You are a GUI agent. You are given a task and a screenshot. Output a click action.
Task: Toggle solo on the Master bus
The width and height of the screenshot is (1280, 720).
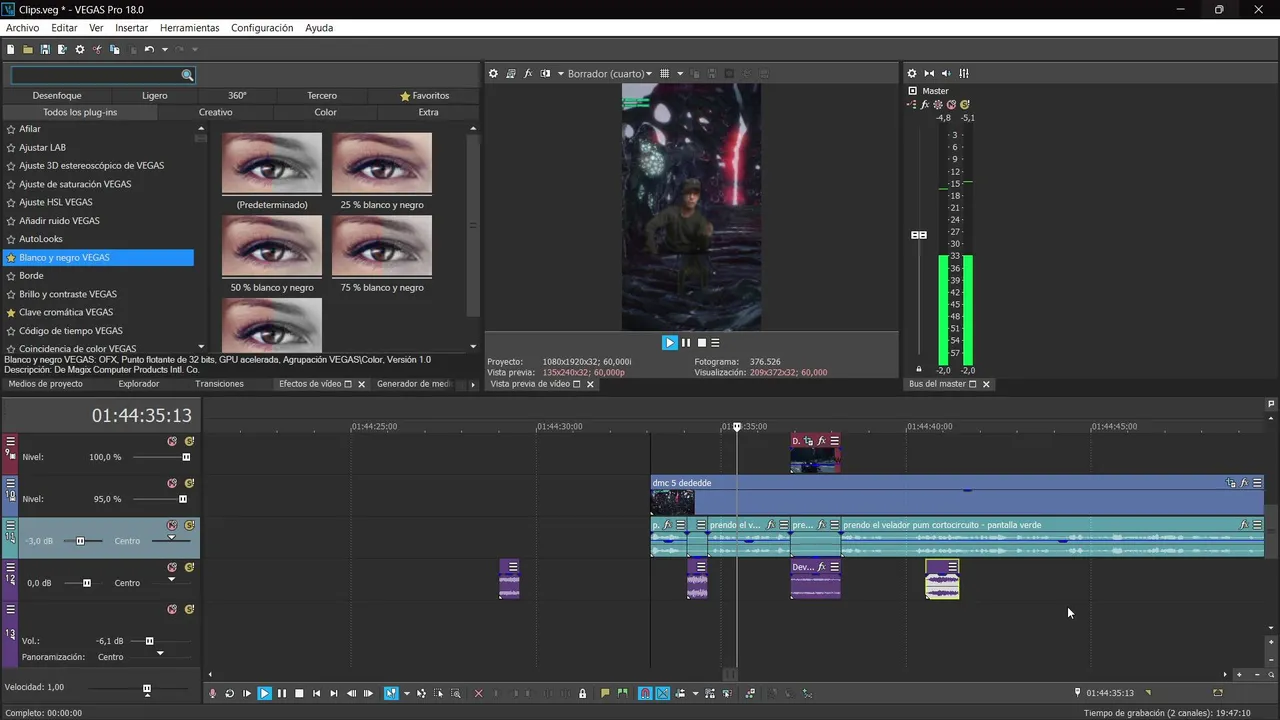(965, 104)
